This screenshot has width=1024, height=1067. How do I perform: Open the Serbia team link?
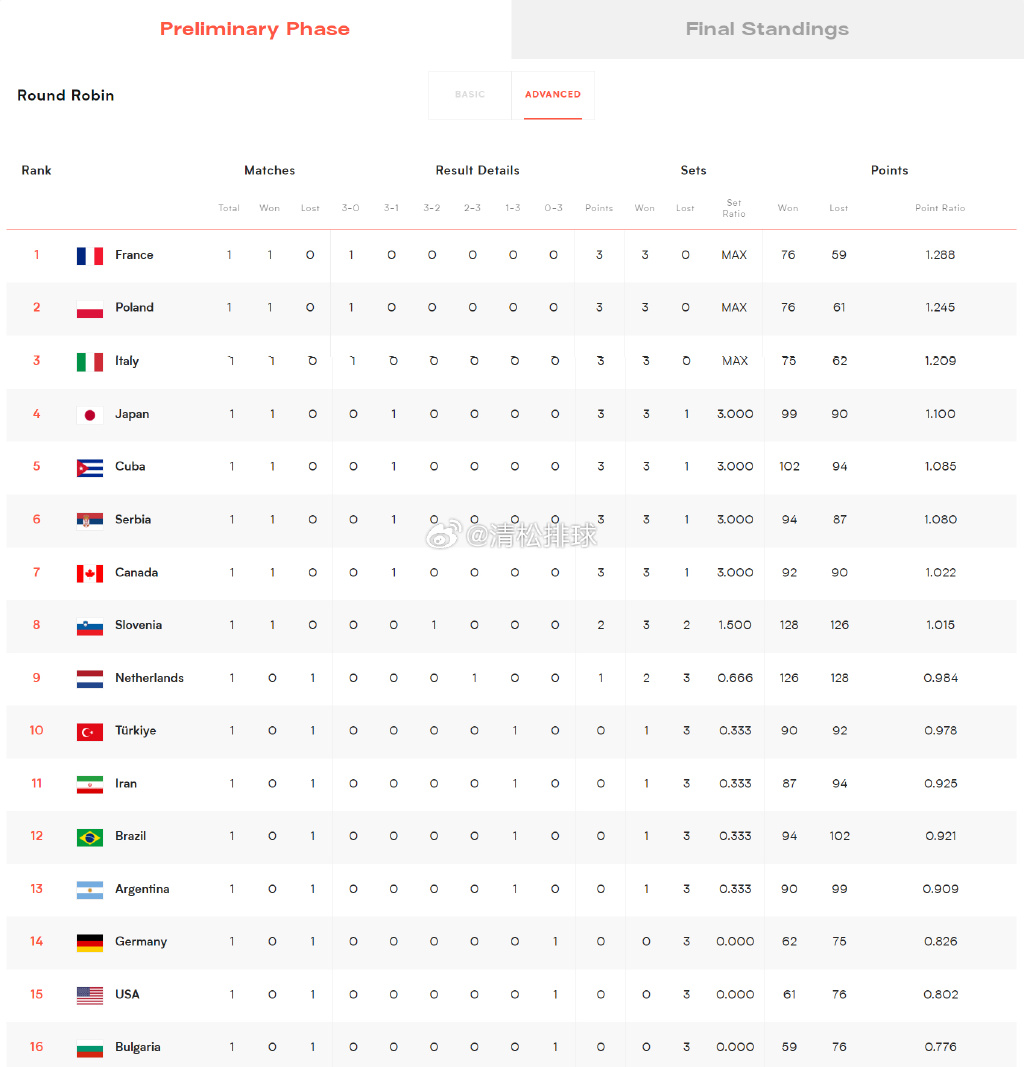pos(133,519)
